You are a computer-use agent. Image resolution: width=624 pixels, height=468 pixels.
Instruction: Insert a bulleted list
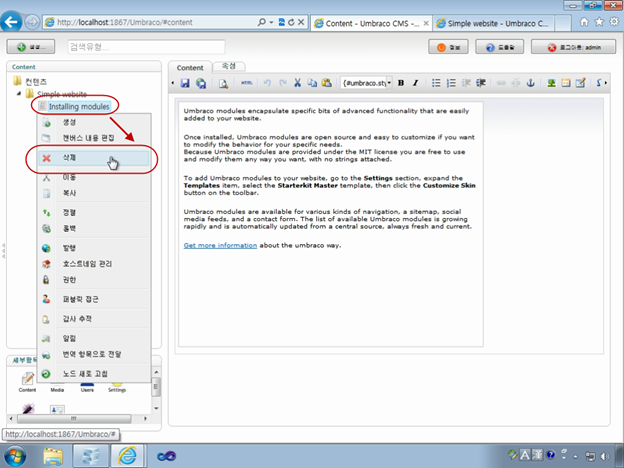(436, 83)
